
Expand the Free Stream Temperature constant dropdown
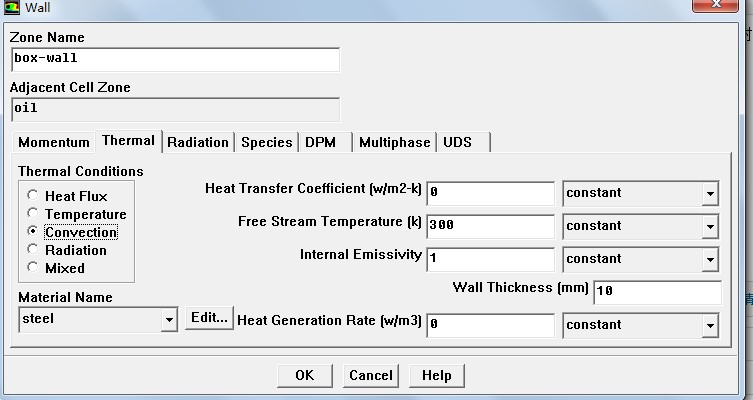710,226
